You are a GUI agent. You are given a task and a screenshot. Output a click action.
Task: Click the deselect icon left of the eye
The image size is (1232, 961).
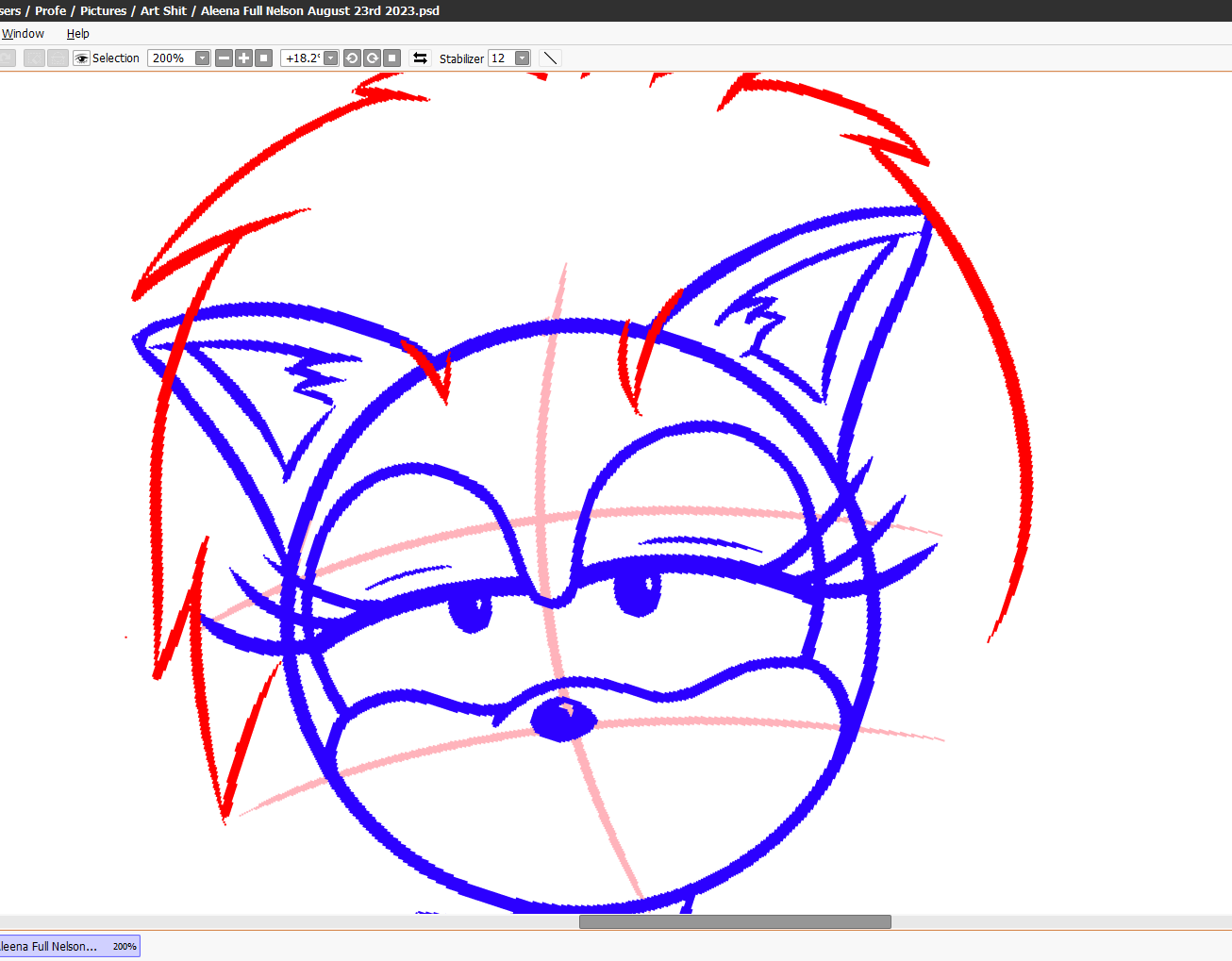pyautogui.click(x=35, y=58)
